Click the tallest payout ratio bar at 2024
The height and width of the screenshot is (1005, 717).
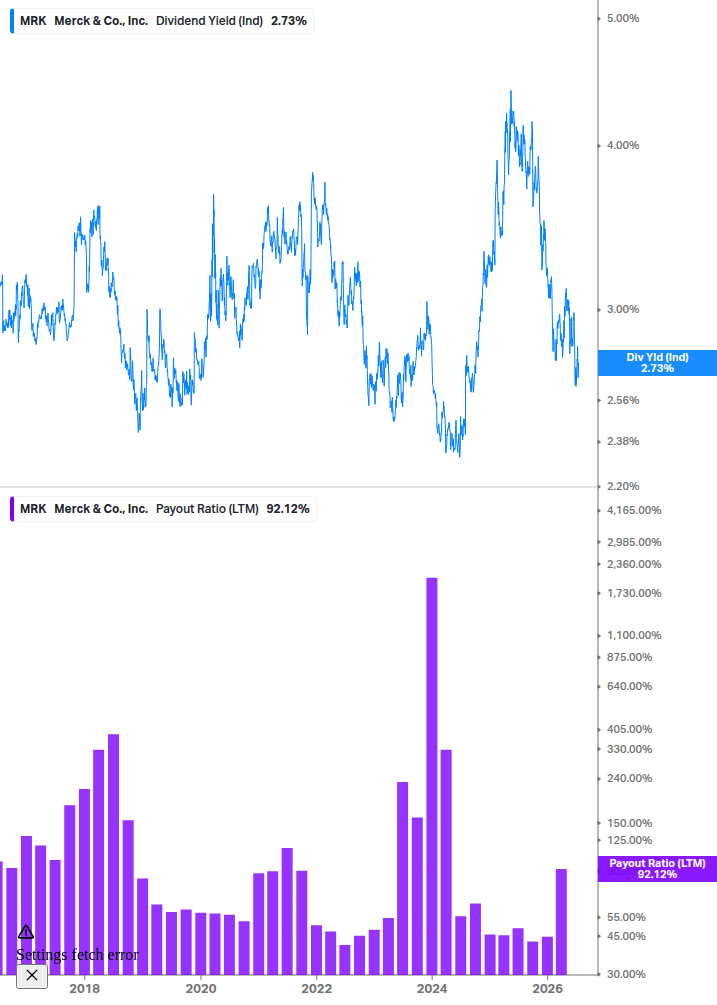point(432,776)
